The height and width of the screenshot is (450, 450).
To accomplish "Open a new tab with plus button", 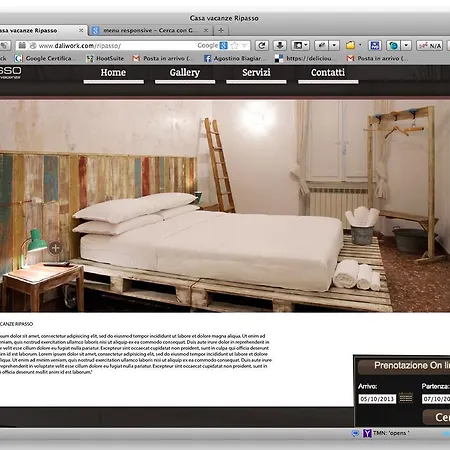I will pyautogui.click(x=221, y=30).
